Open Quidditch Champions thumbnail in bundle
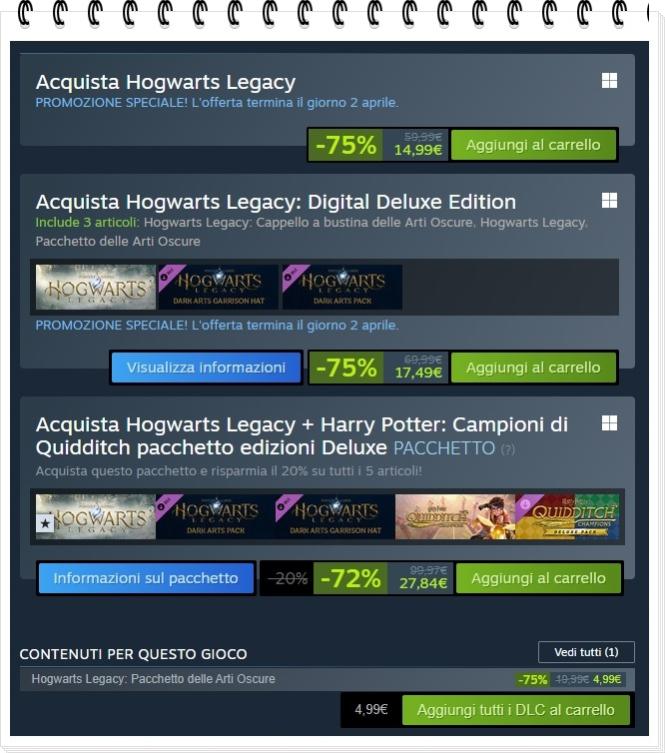 (455, 517)
